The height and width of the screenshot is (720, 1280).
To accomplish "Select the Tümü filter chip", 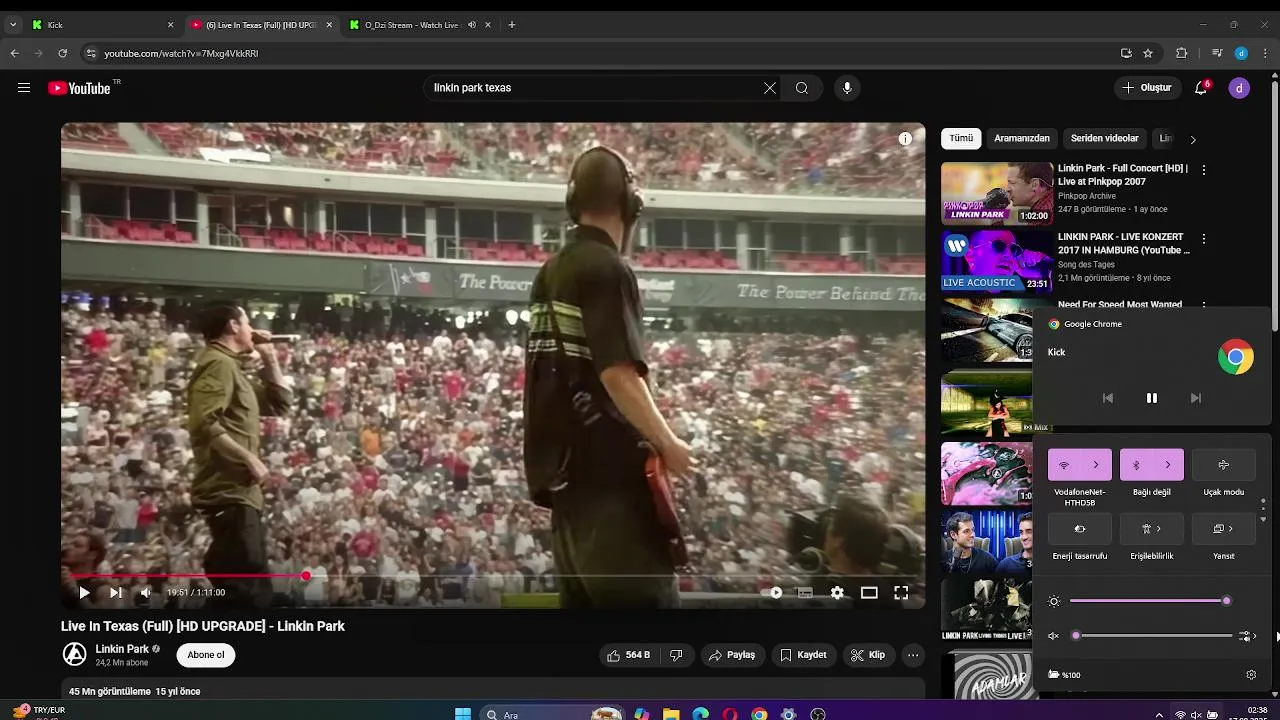I will point(961,139).
